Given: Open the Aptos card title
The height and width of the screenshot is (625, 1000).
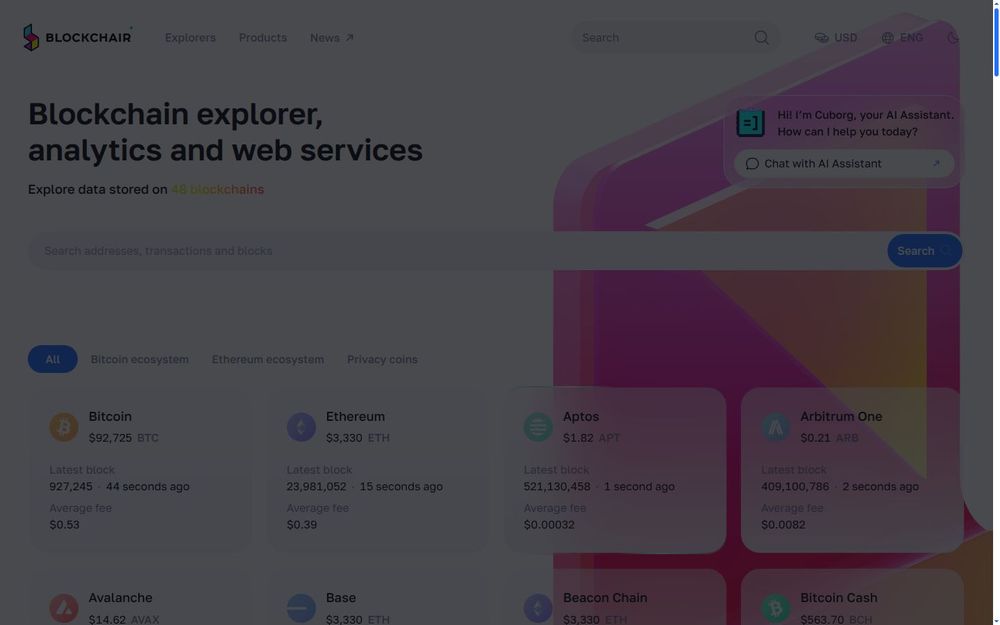Looking at the screenshot, I should pyautogui.click(x=581, y=416).
